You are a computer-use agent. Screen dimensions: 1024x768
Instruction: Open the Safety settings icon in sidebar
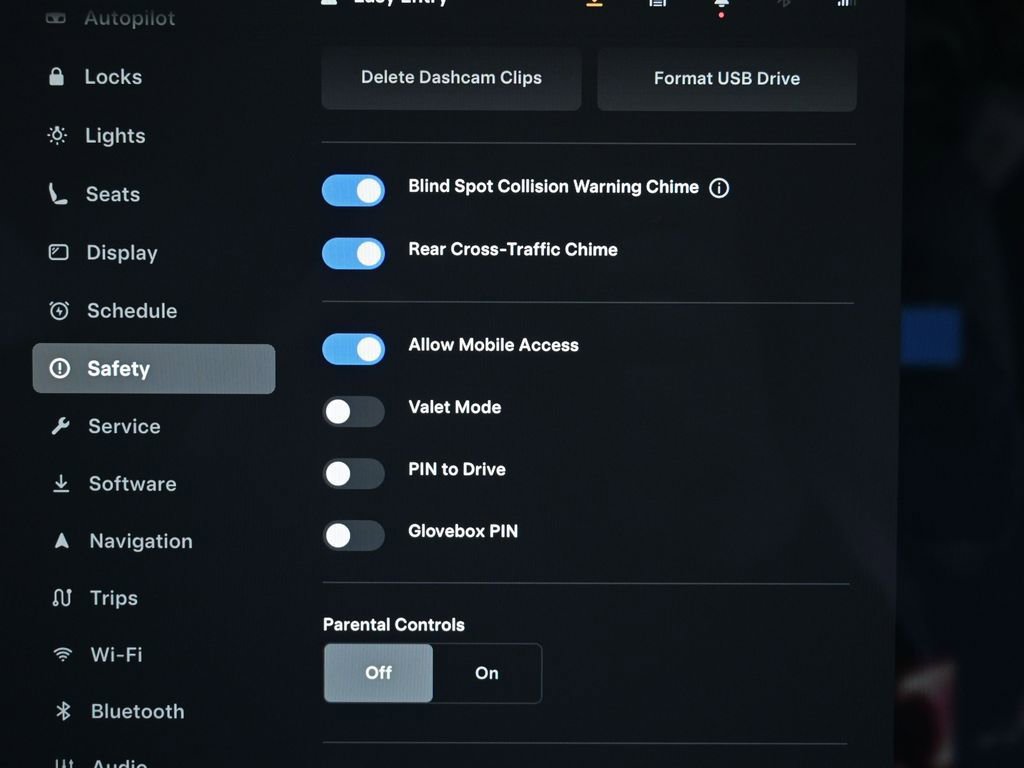[x=59, y=368]
